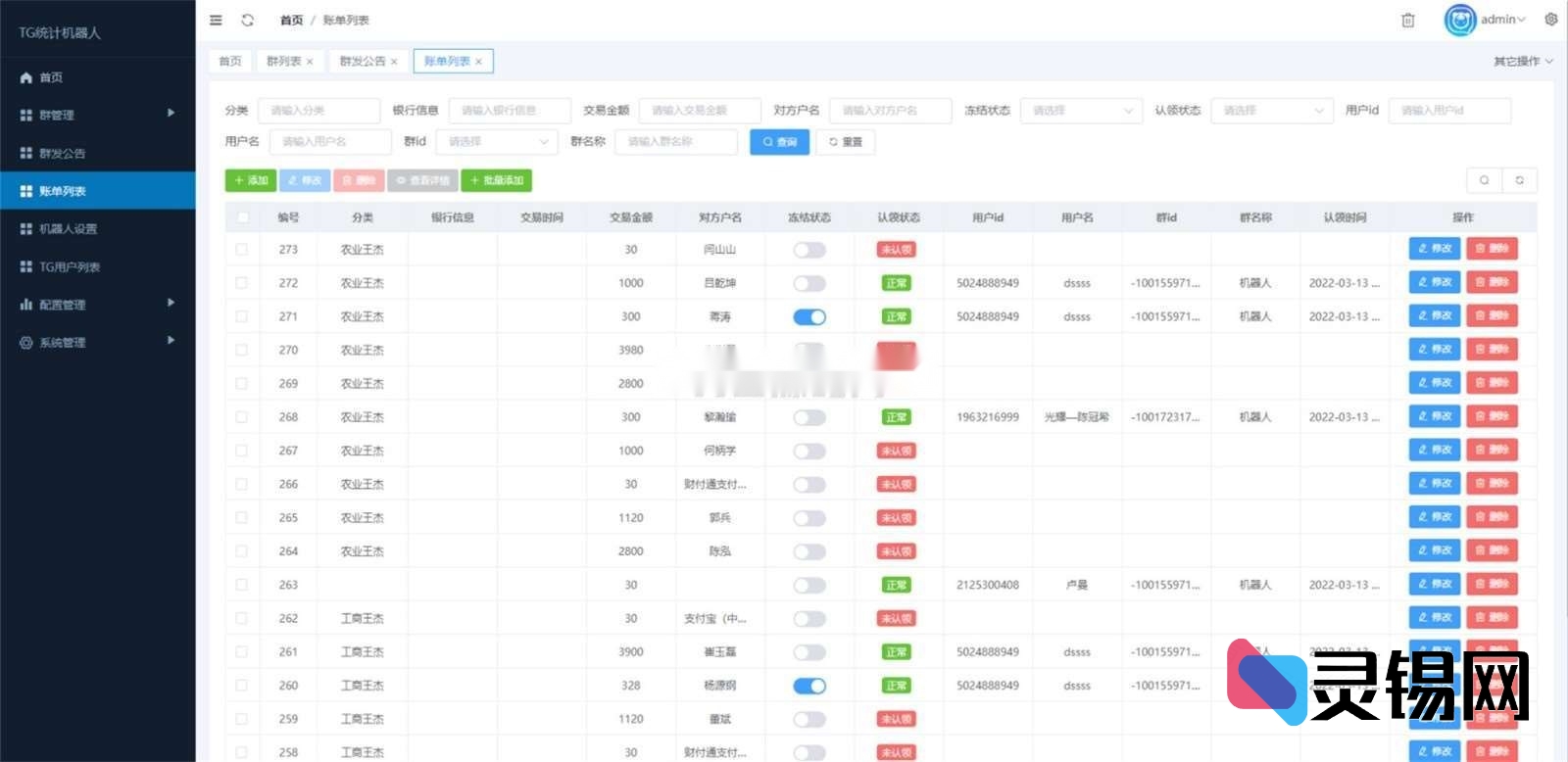
Task: Click the table search icon button
Action: (1484, 180)
